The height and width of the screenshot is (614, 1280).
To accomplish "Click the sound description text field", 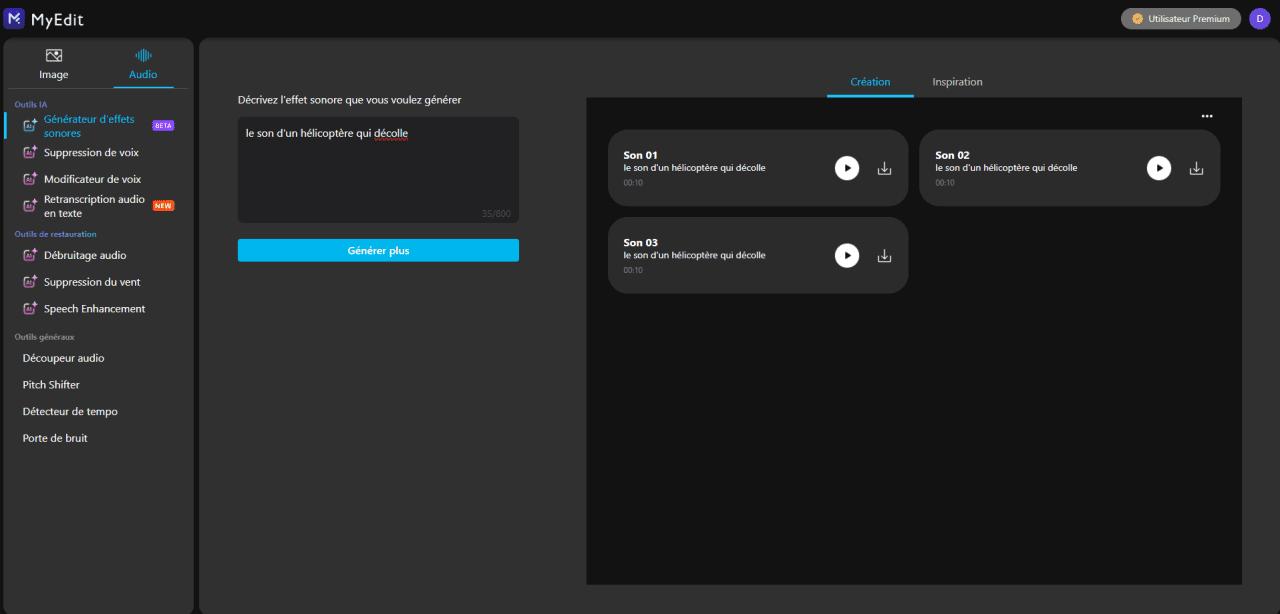I will pos(378,169).
